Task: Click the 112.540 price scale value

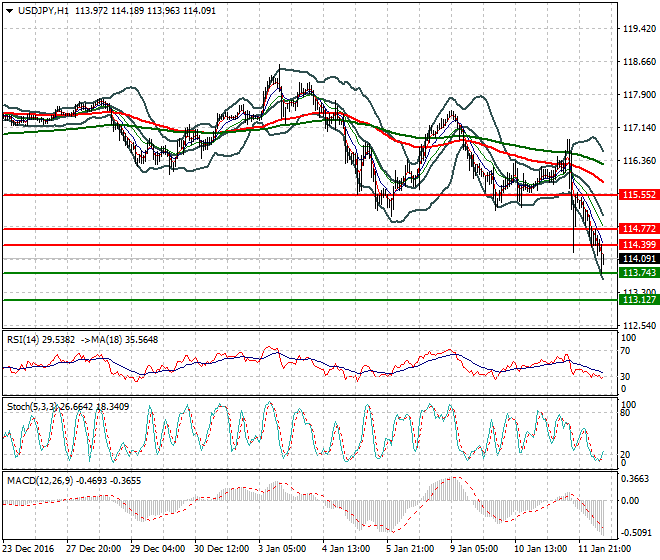Action: click(639, 325)
